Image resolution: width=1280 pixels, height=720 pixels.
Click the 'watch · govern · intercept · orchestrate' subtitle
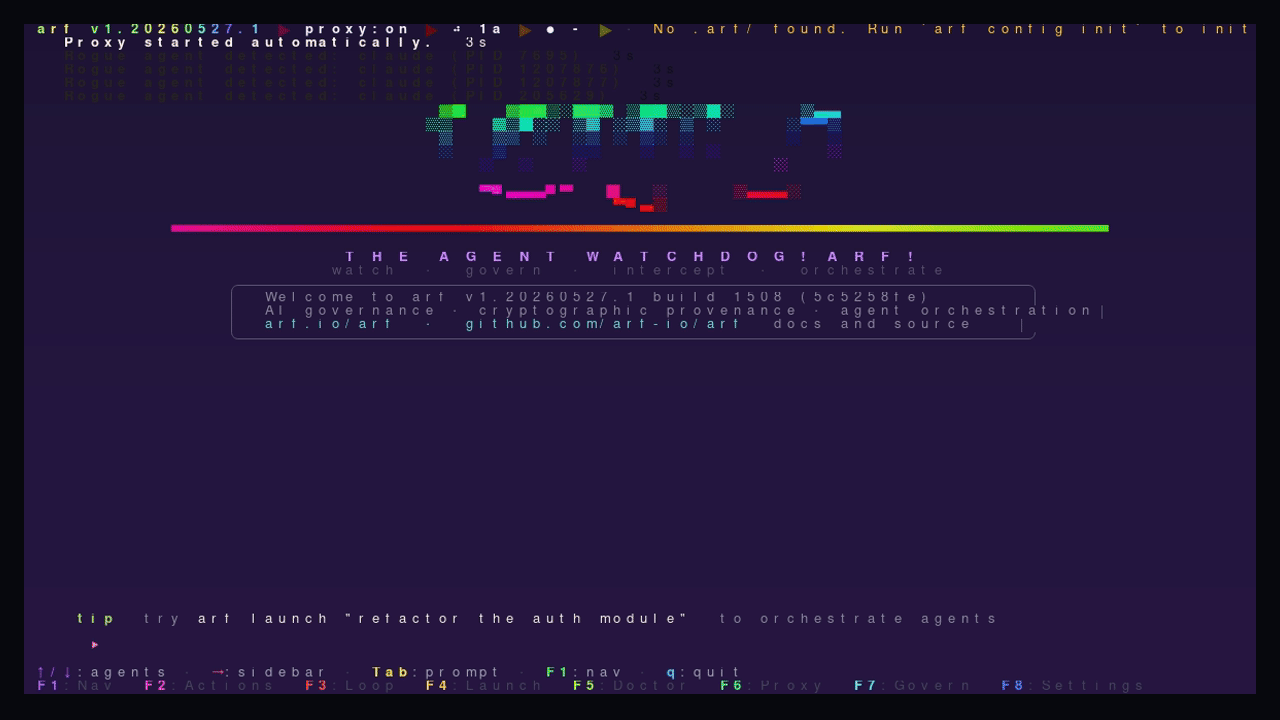click(639, 271)
